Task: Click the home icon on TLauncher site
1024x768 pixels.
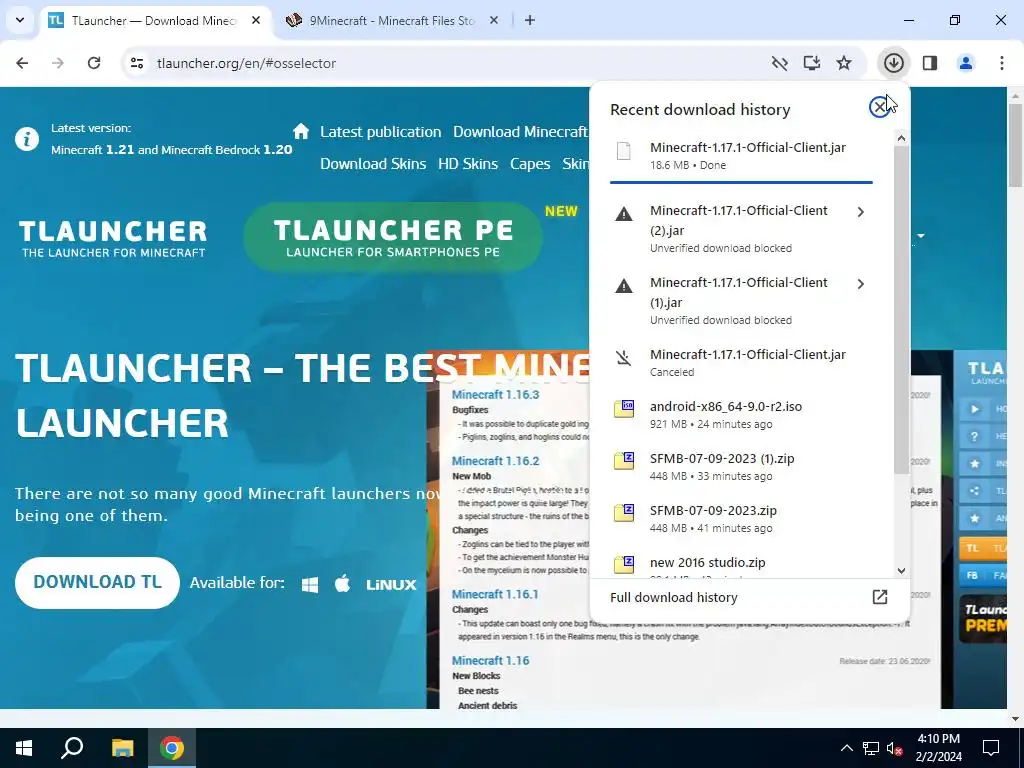Action: pyautogui.click(x=301, y=131)
